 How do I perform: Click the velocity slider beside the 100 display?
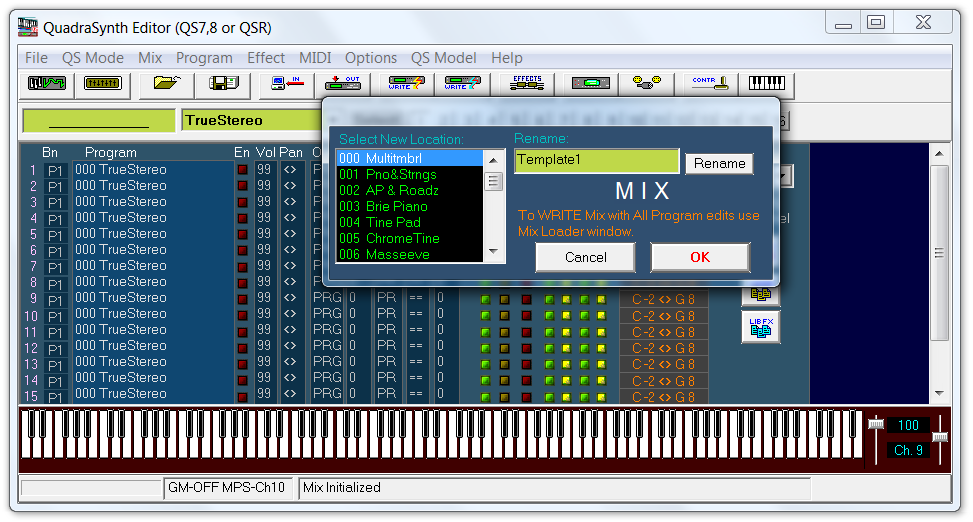coord(876,425)
